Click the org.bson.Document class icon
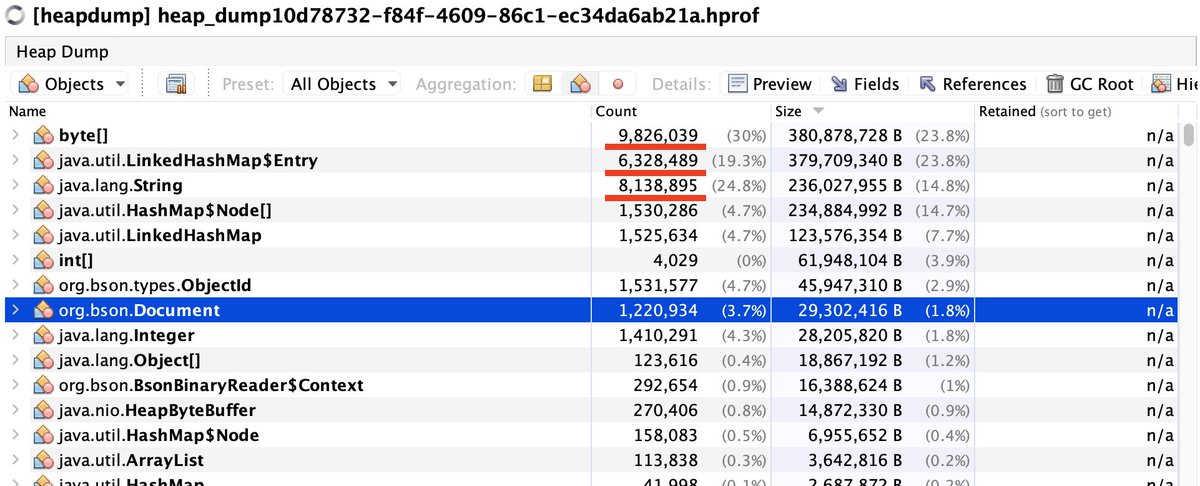 click(42, 310)
